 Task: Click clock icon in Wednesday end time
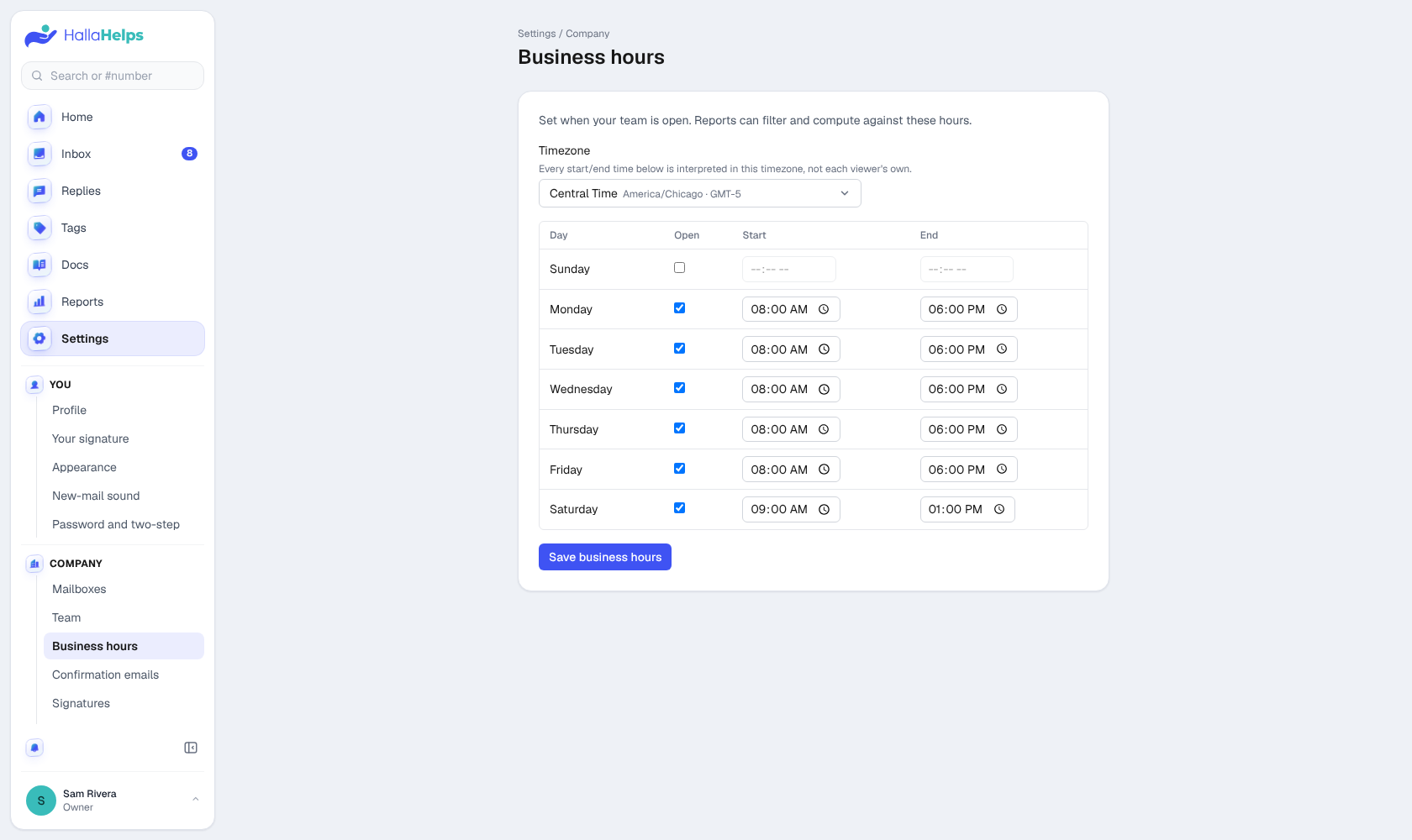tap(1002, 389)
